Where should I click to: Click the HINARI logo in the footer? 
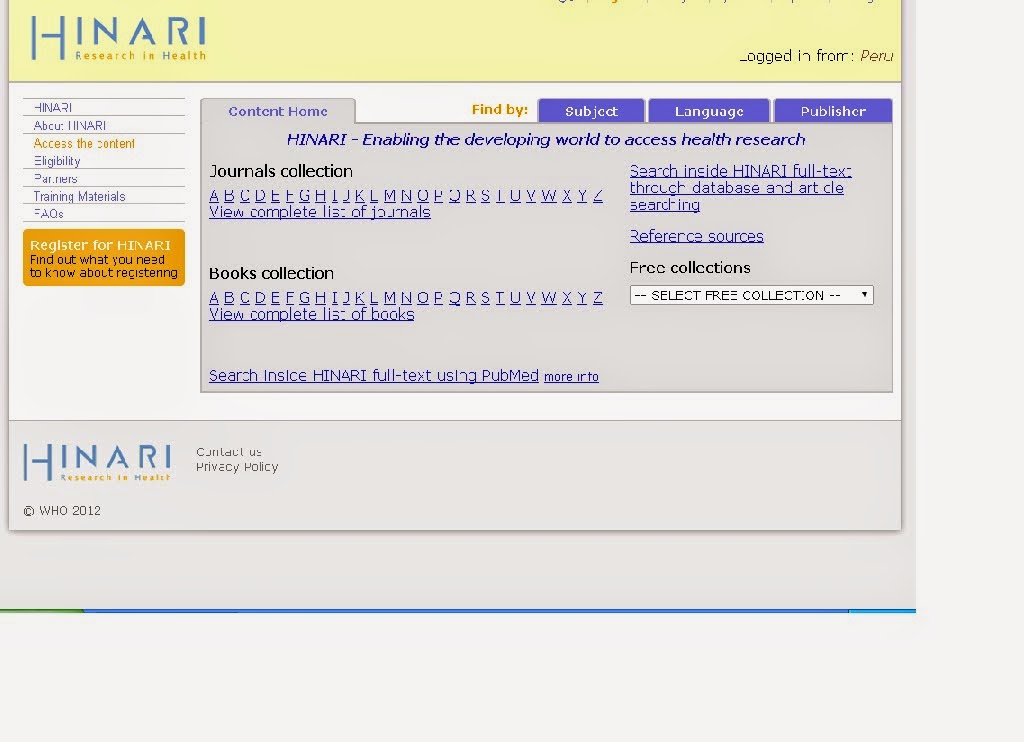point(94,461)
